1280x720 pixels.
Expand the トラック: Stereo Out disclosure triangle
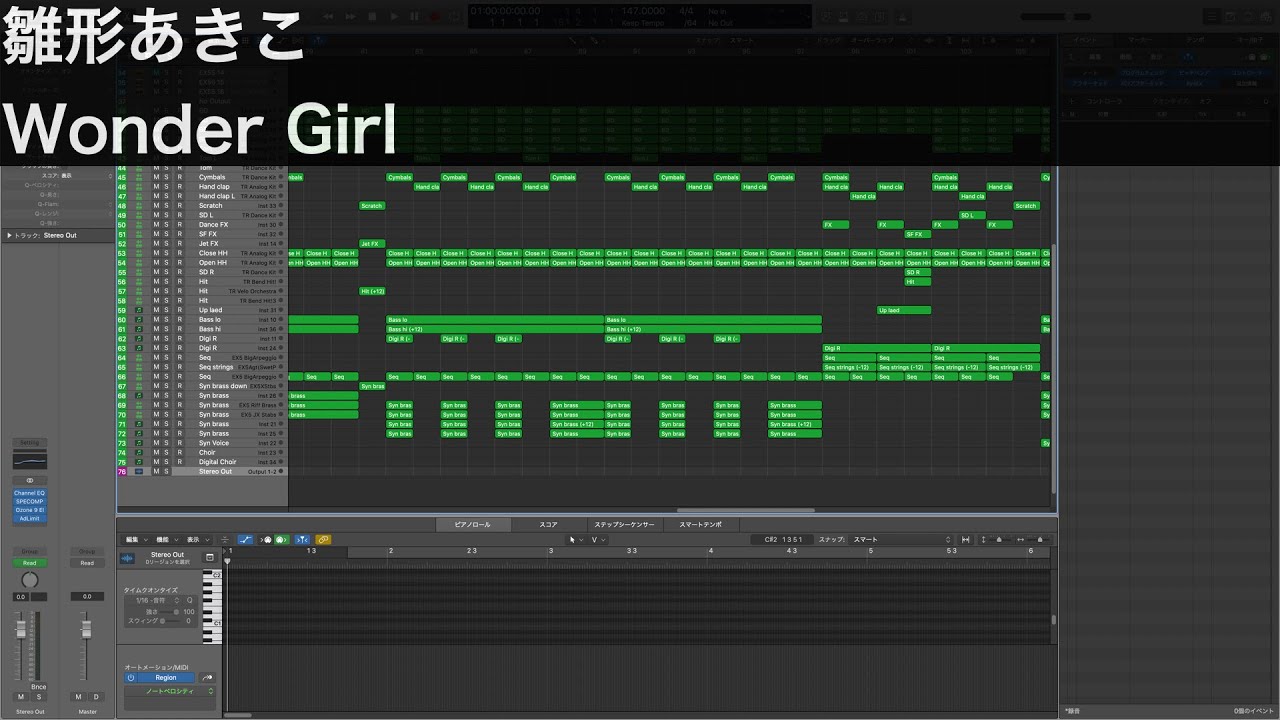tap(10, 236)
